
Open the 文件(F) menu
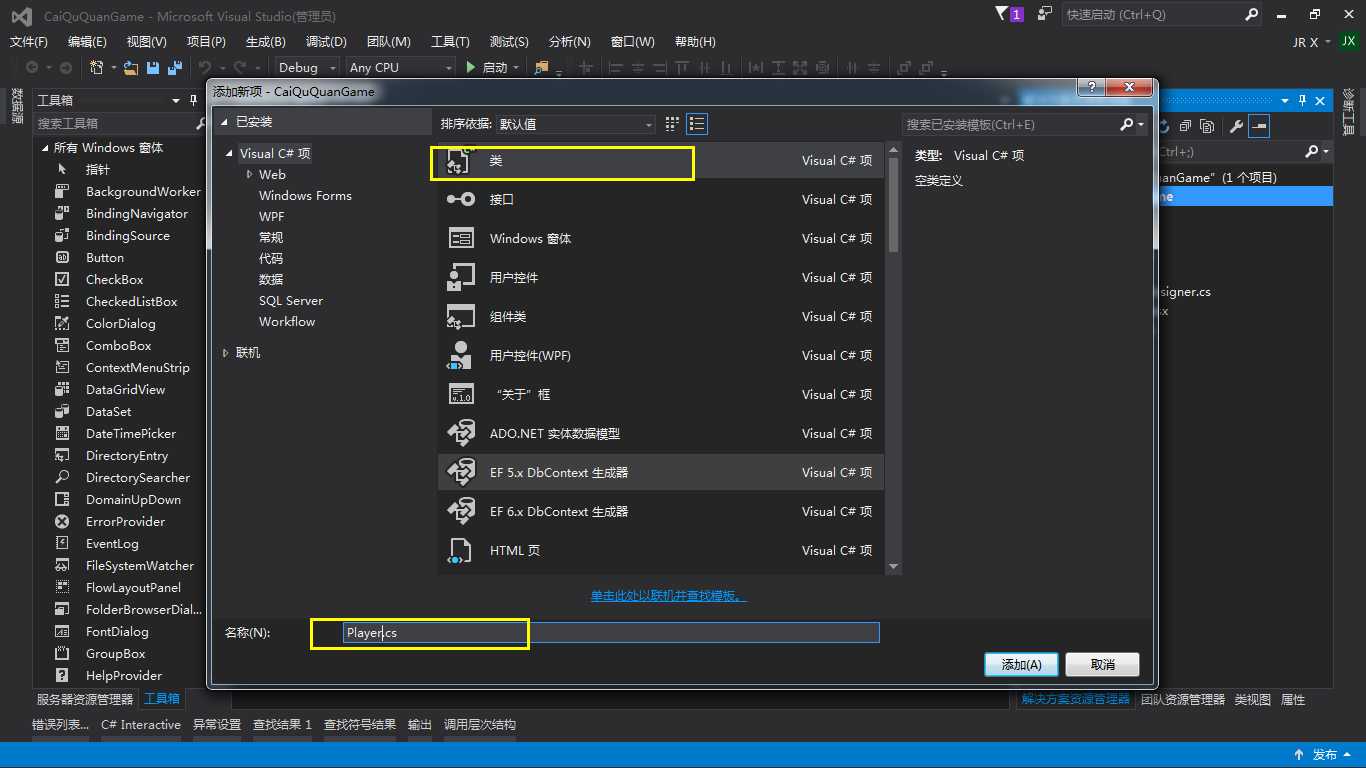point(28,41)
